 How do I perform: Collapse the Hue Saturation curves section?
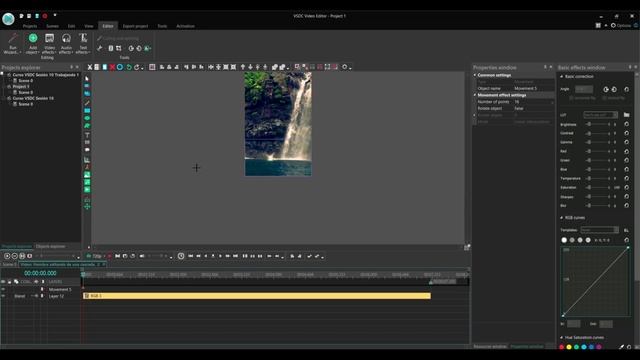pos(562,338)
